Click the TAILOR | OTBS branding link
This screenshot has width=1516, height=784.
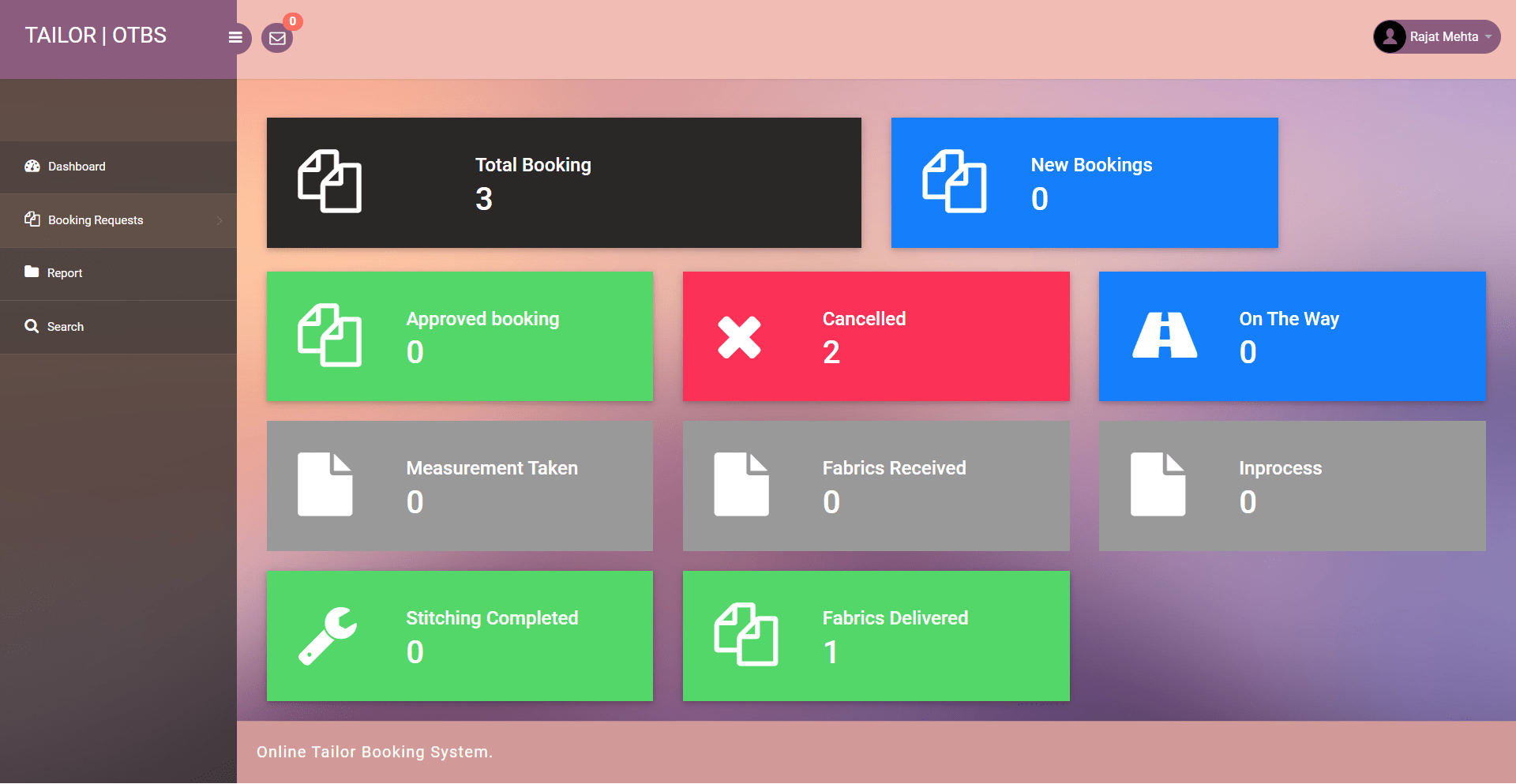click(x=96, y=35)
